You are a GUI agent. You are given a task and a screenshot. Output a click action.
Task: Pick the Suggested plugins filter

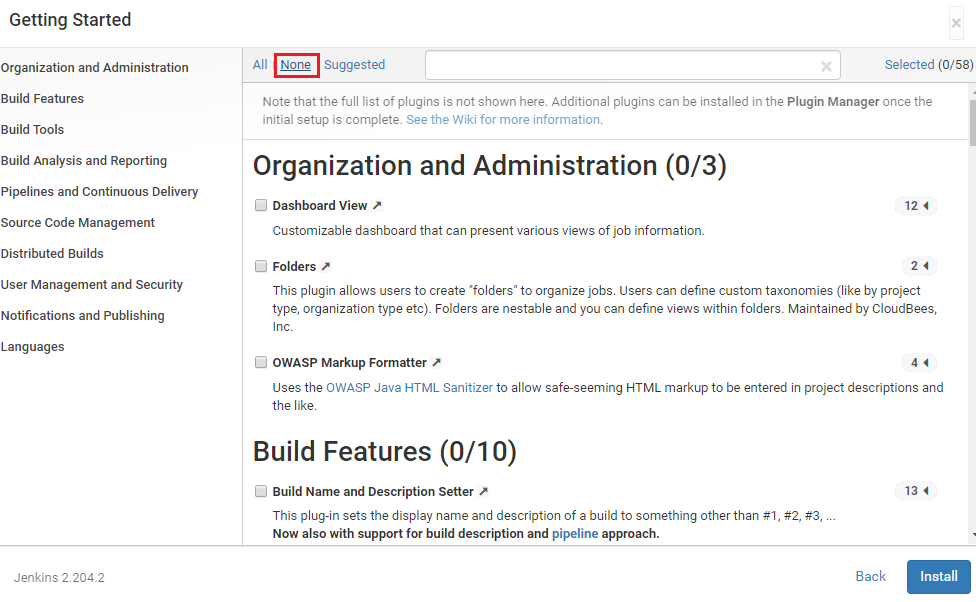[x=354, y=65]
